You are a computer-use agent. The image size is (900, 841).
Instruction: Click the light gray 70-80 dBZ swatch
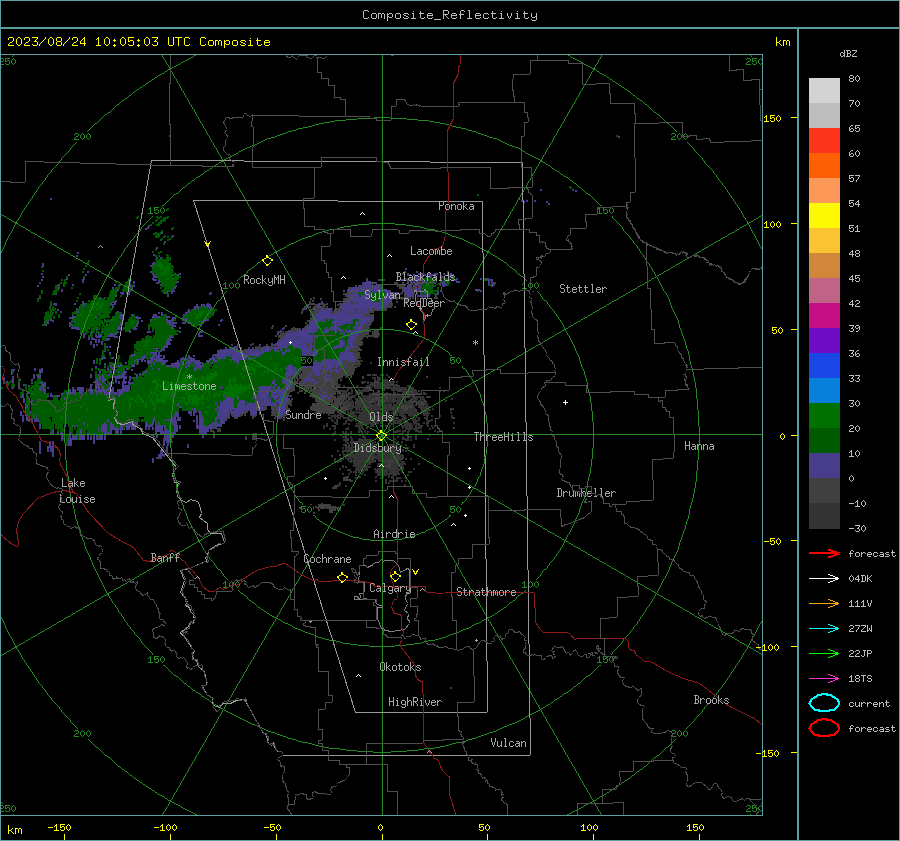824,90
